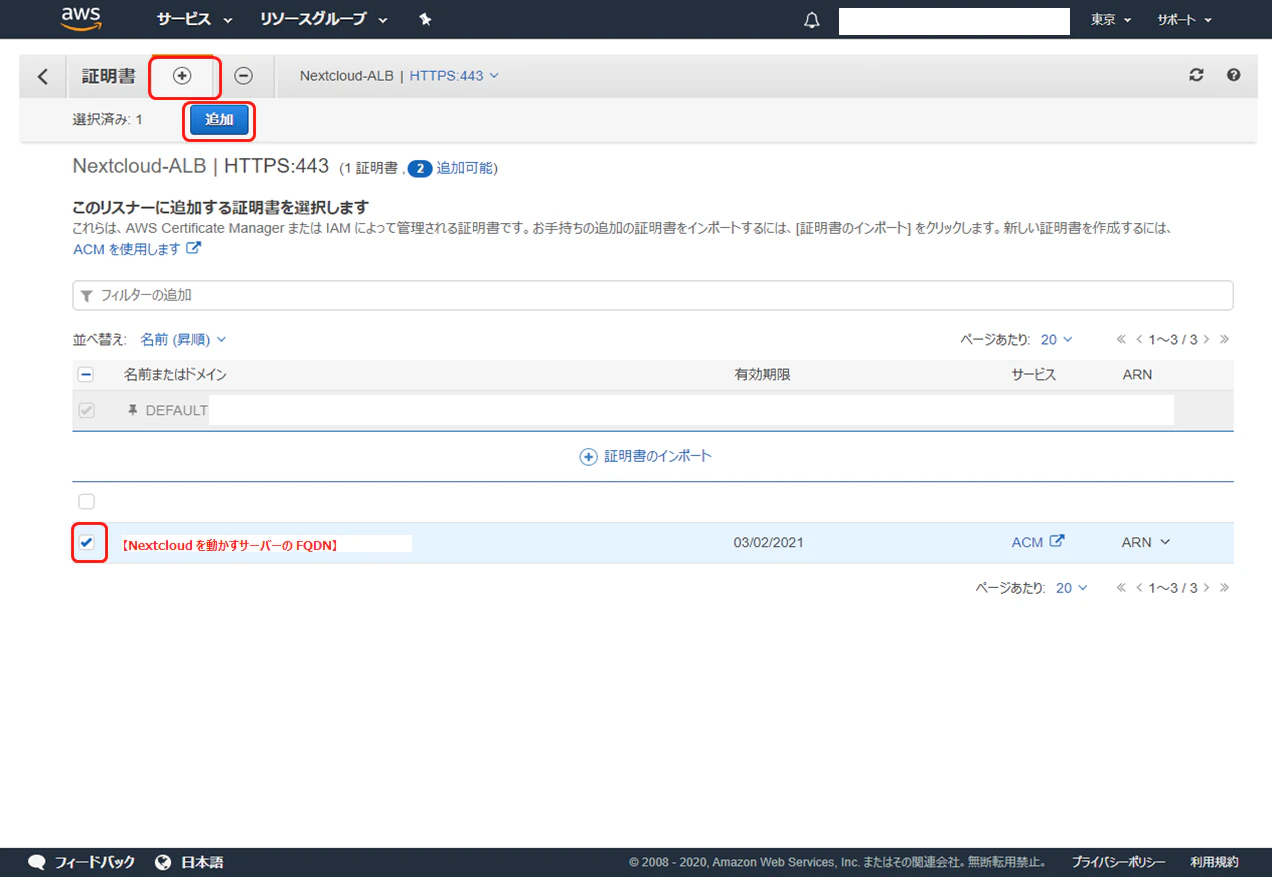Open the ACM link in the certificate row
The image size is (1272, 877).
[1038, 542]
